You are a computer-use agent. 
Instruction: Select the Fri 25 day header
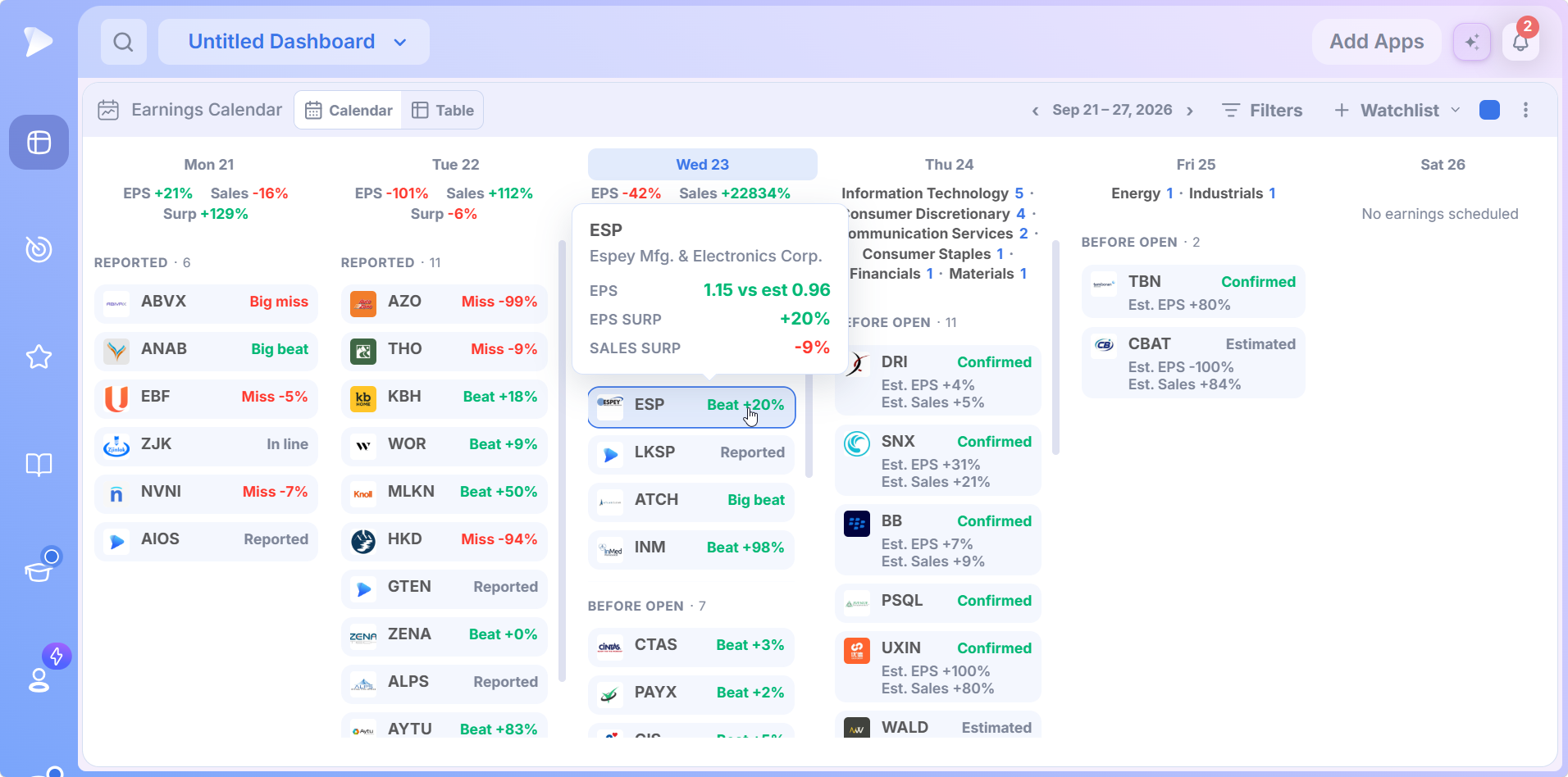coord(1196,164)
